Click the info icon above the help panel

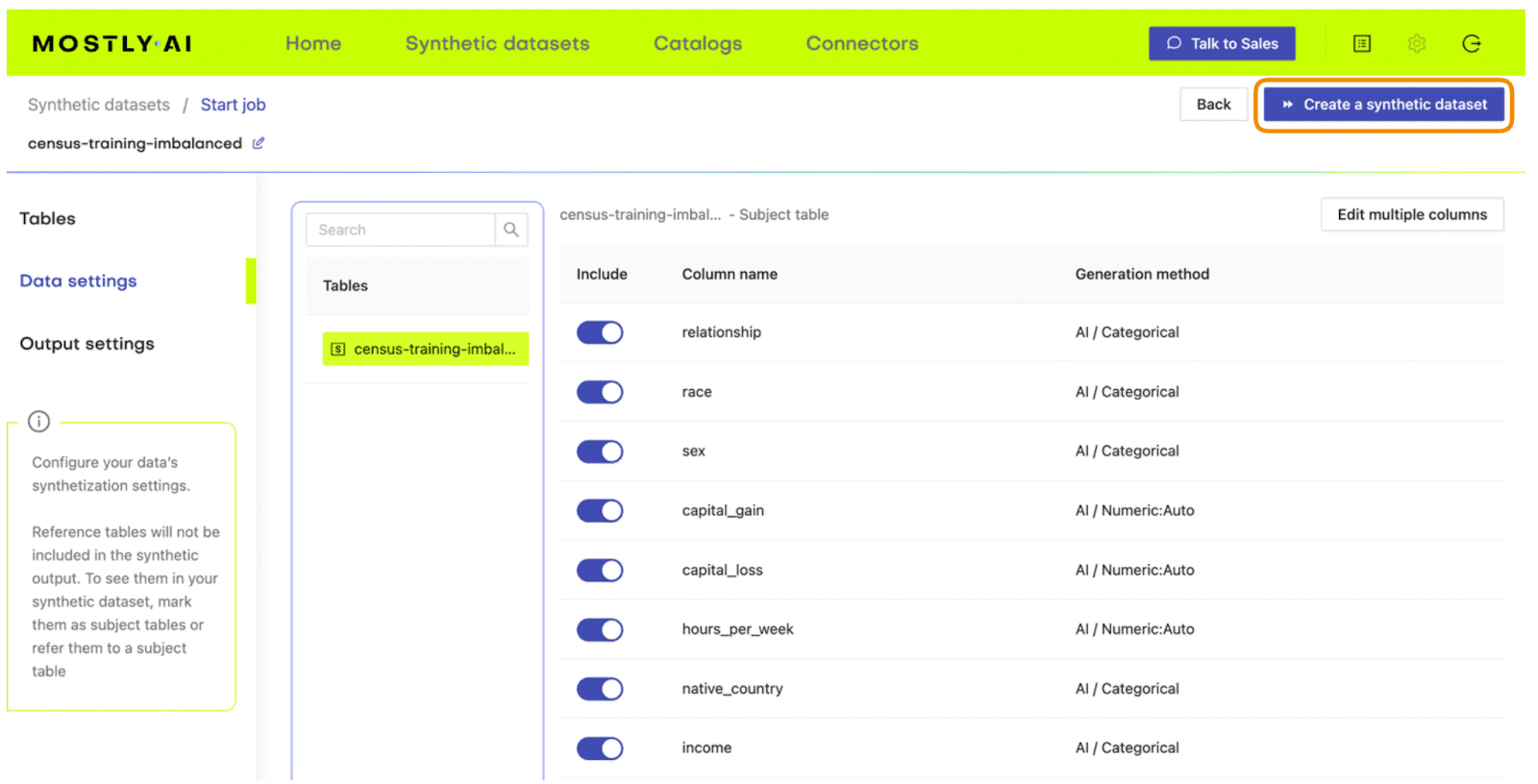(x=38, y=421)
